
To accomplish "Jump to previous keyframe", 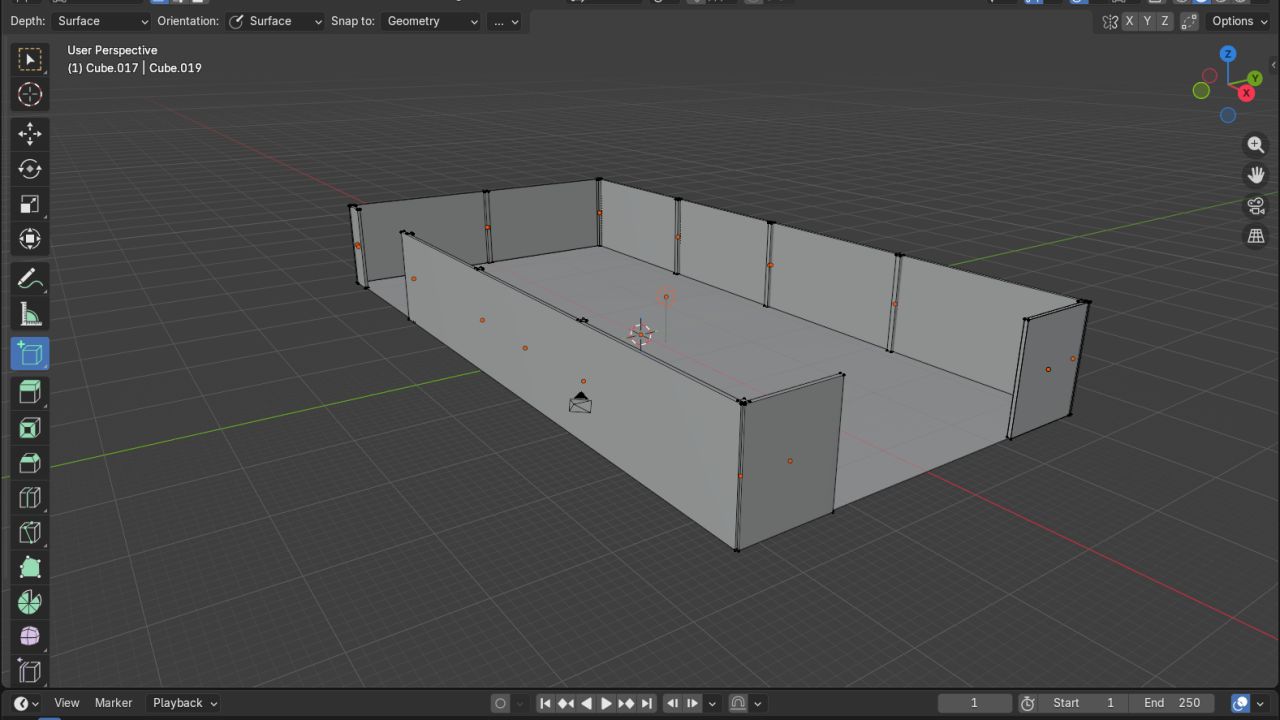I will [566, 703].
